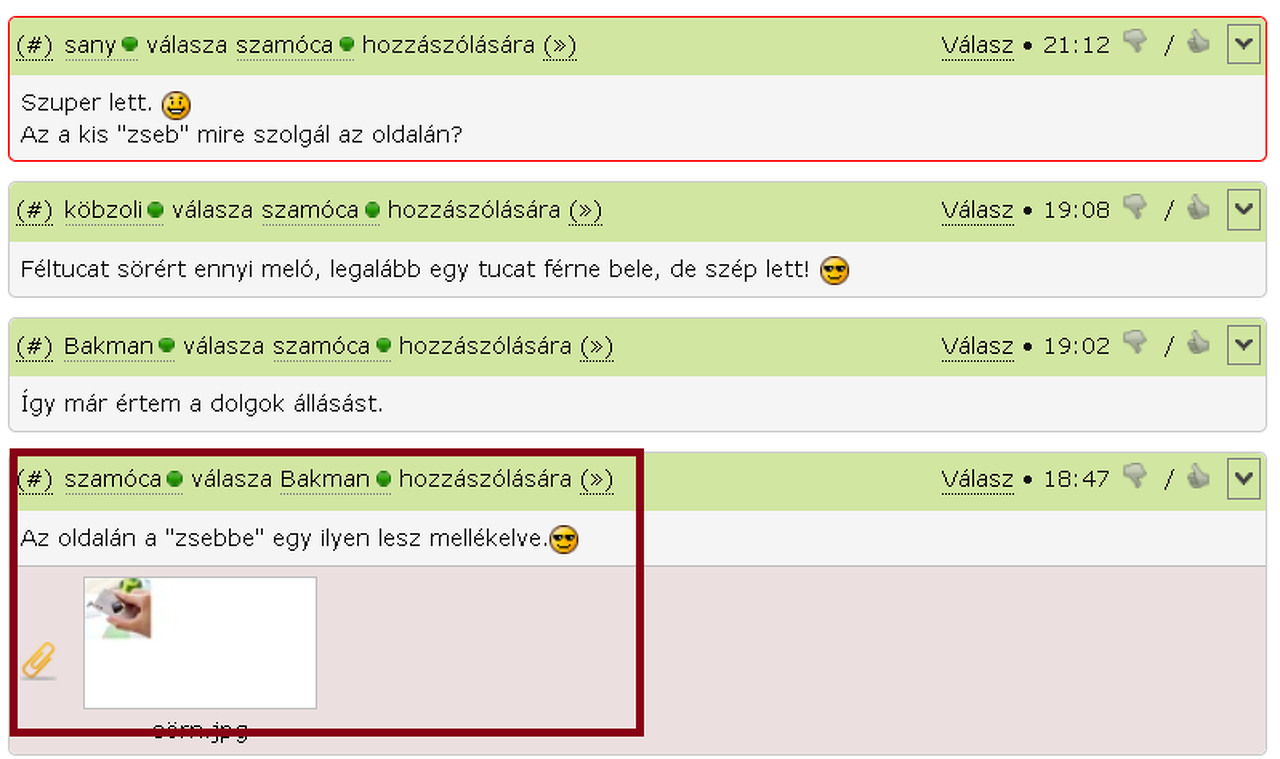1280x759 pixels.
Task: Open dropdown arrow on köbzoli's comment
Action: coord(1243,209)
